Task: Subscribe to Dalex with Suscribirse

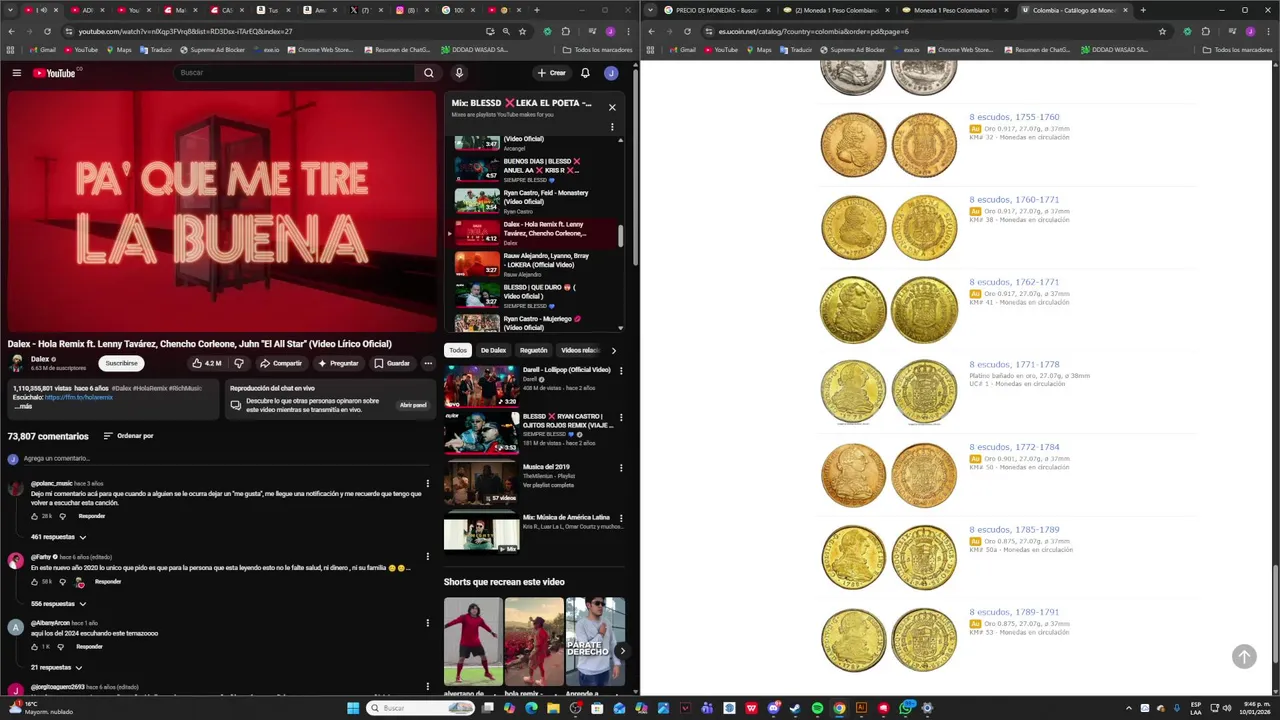Action: click(x=121, y=363)
